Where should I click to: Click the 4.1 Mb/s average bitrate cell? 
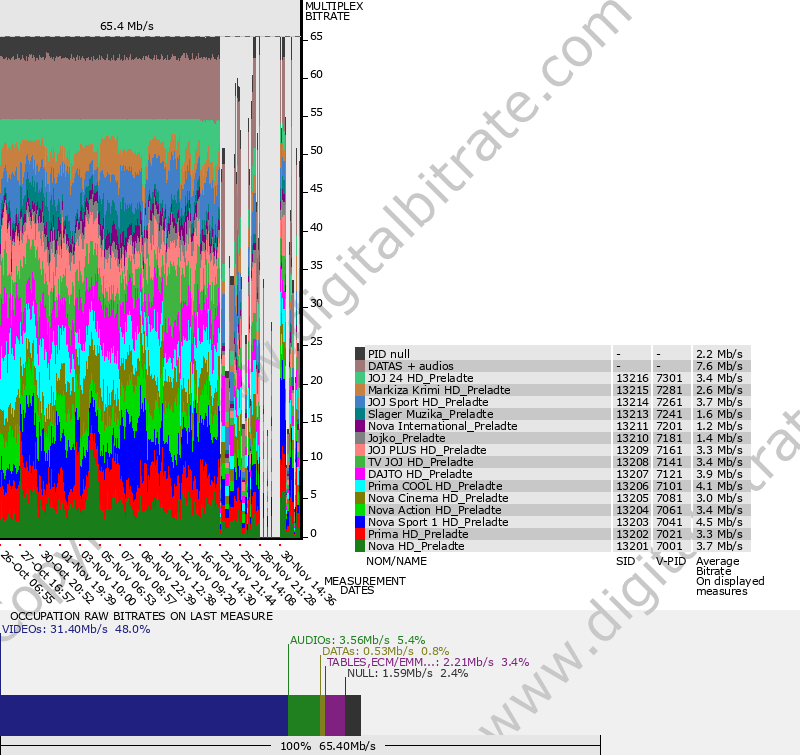pos(719,486)
